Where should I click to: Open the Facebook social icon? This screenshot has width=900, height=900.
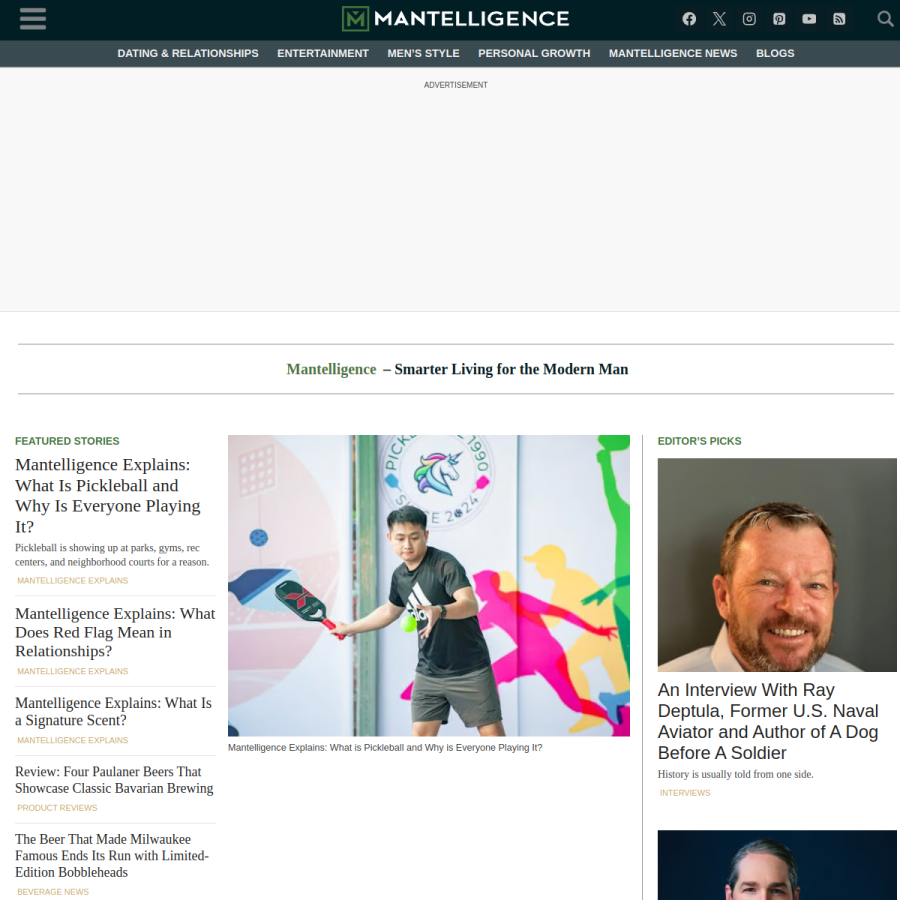click(689, 19)
